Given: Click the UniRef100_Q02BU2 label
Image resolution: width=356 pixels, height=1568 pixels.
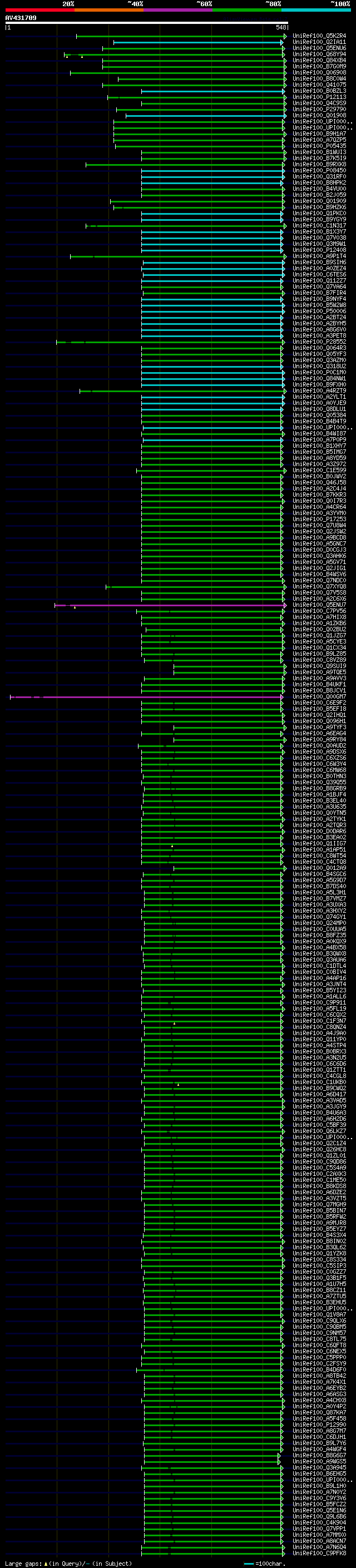Looking at the screenshot, I should click(x=319, y=630).
